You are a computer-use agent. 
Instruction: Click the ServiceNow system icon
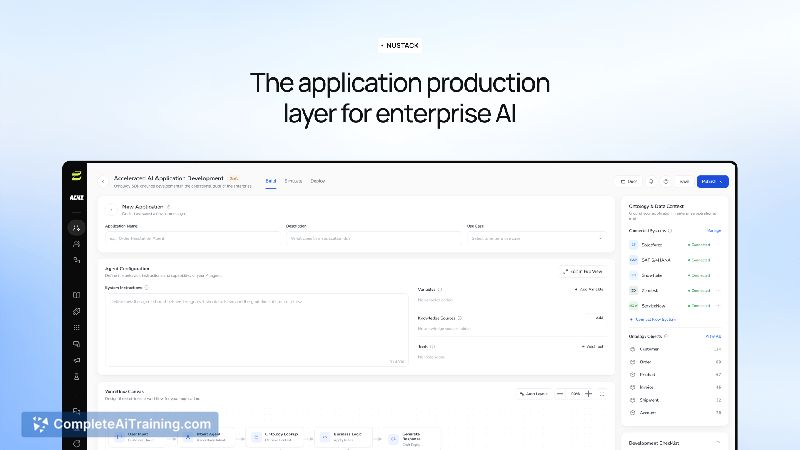pos(633,306)
